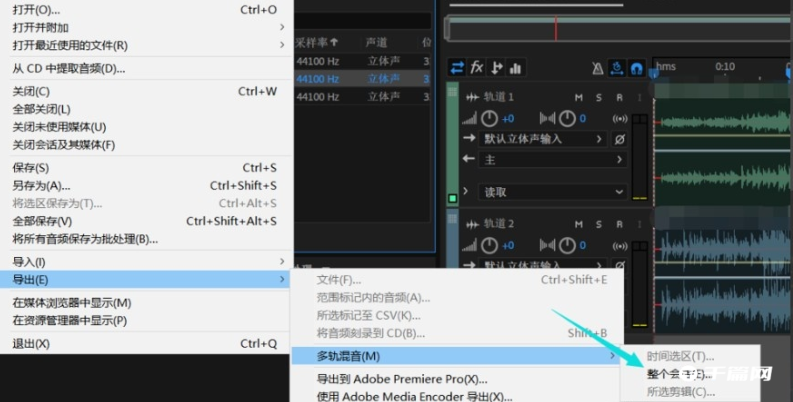The width and height of the screenshot is (793, 402).
Task: Open the 多轨混音(M) submenu
Action: pos(457,356)
